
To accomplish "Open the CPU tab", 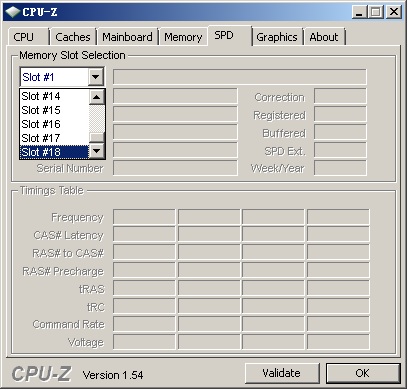I will coord(28,37).
